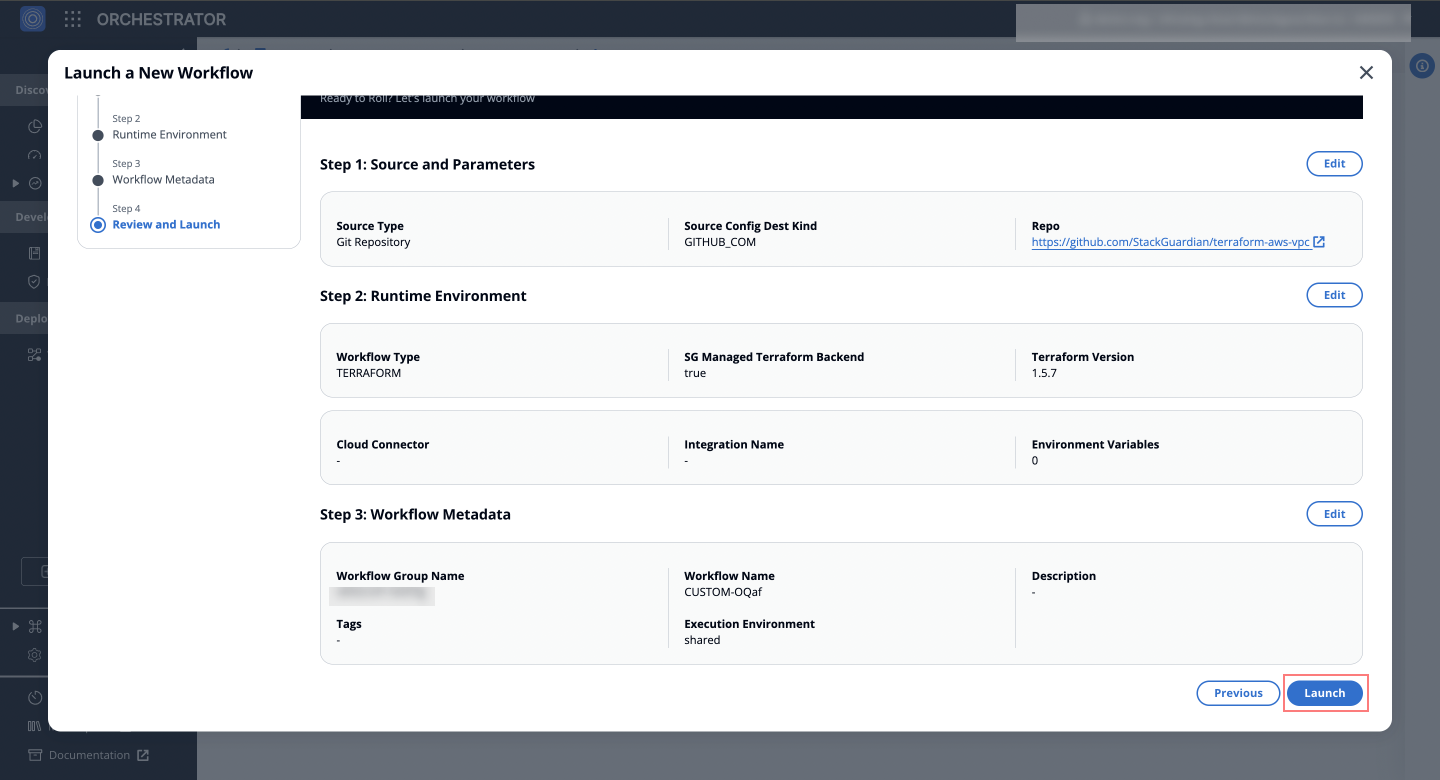This screenshot has width=1440, height=780.
Task: Click the Documentation archive box icon
Action: 35,755
